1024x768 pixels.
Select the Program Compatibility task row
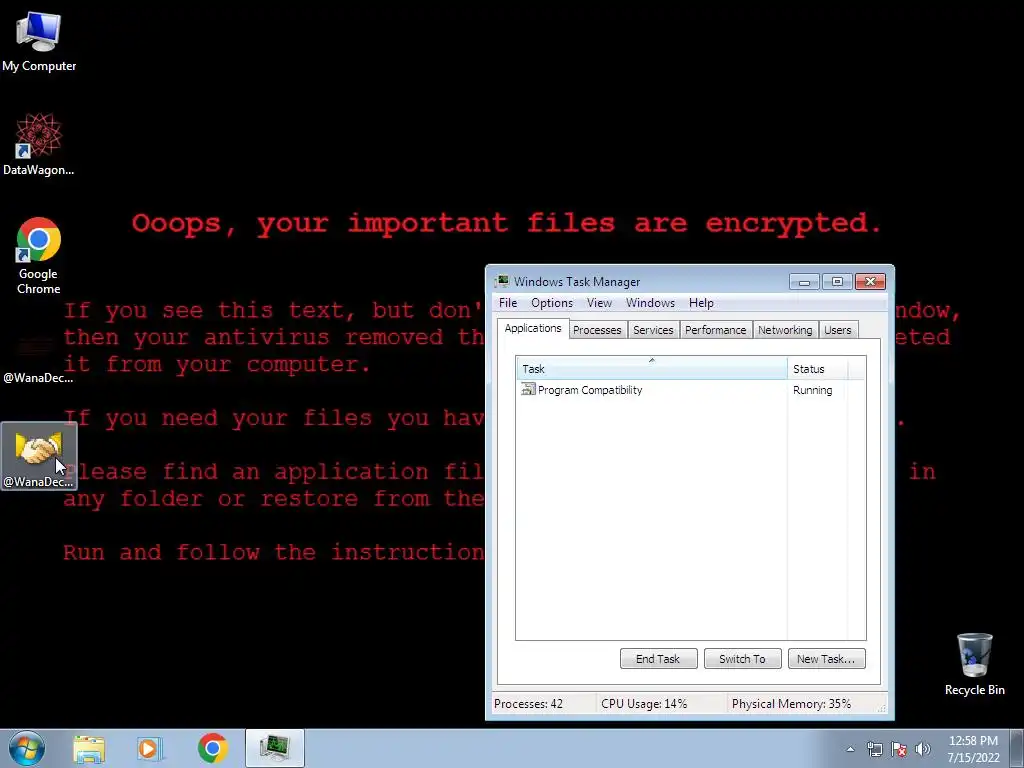pos(690,390)
